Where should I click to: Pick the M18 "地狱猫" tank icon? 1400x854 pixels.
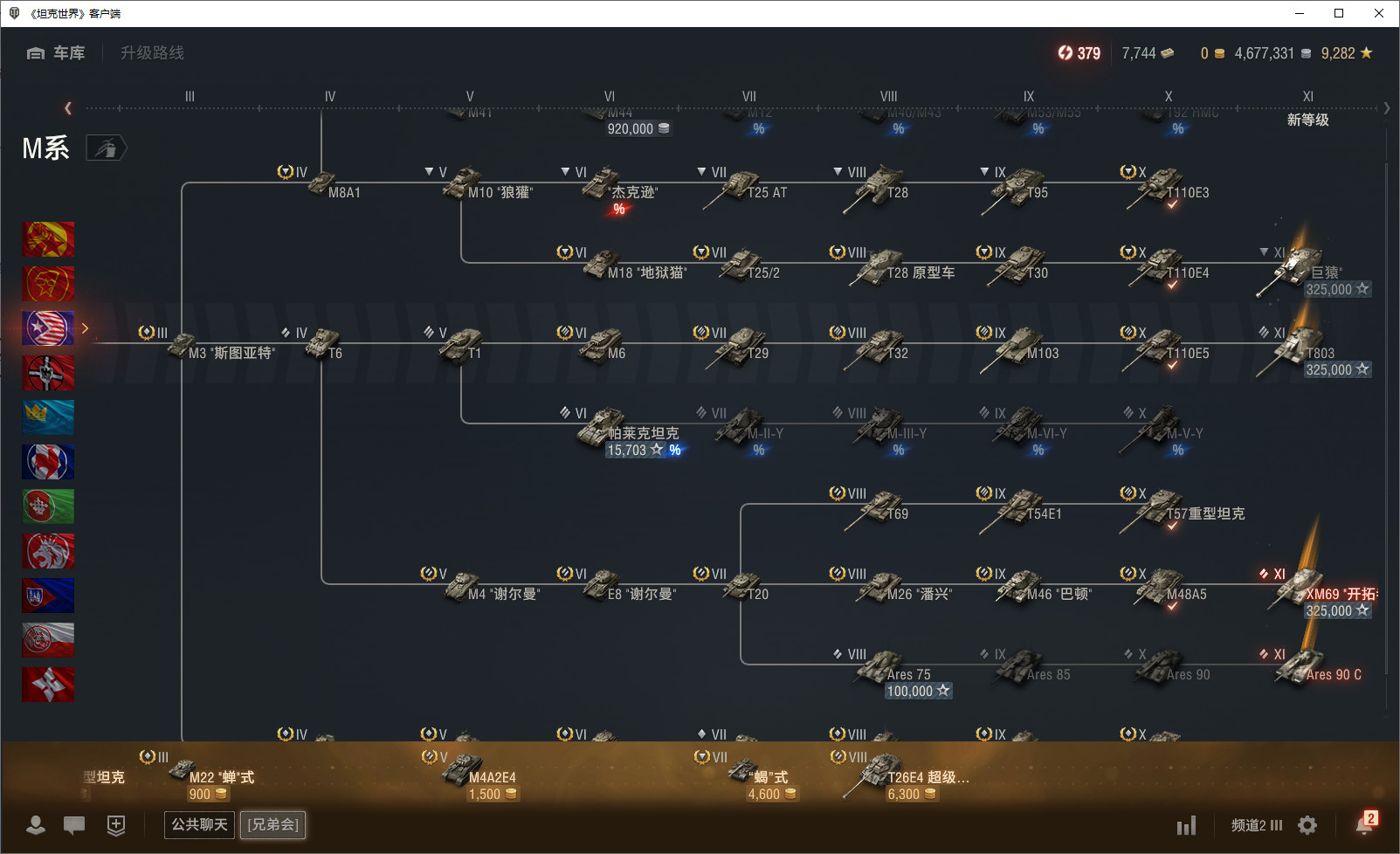[x=601, y=264]
